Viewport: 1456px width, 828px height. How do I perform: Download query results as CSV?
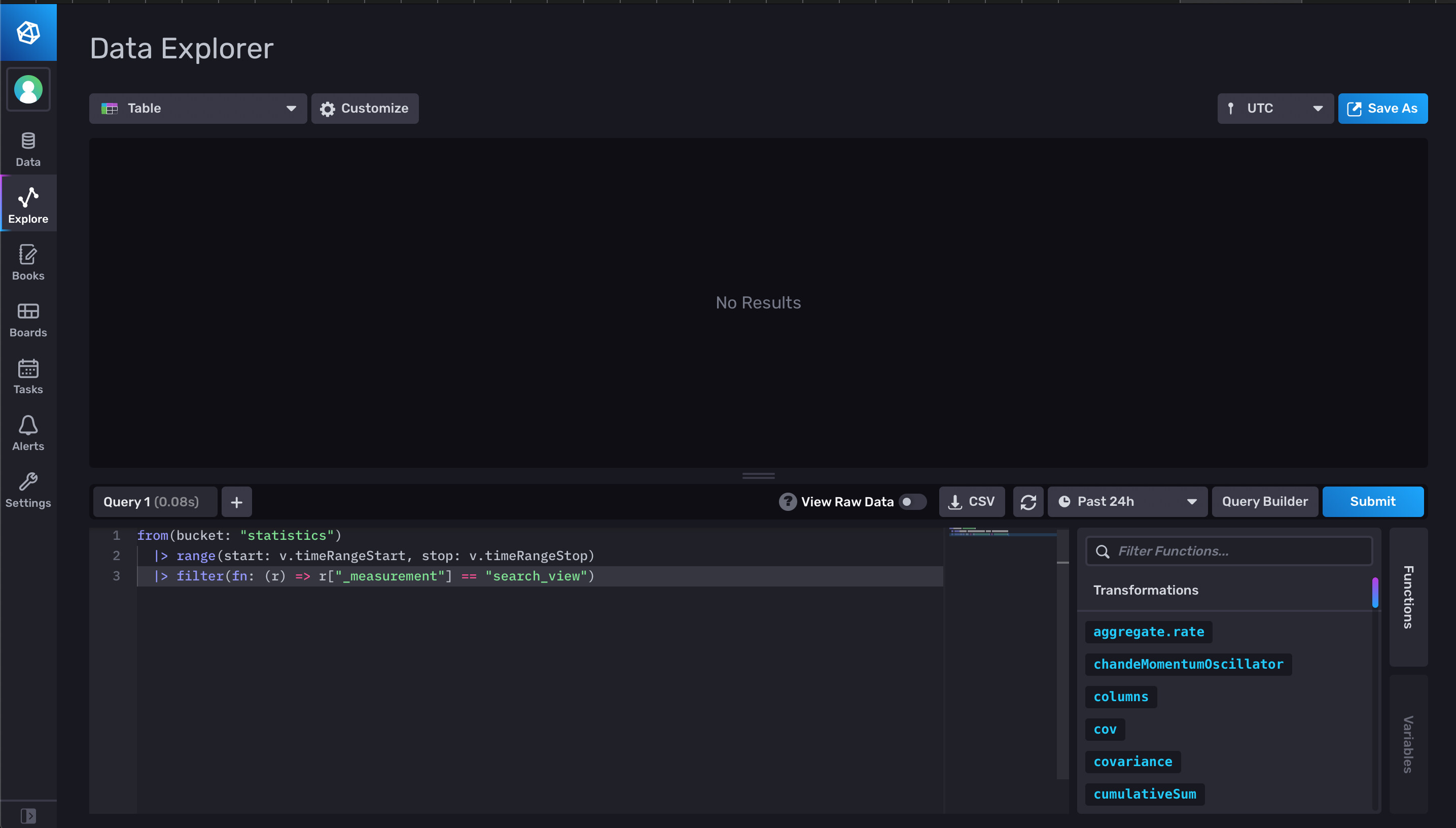pyautogui.click(x=972, y=502)
